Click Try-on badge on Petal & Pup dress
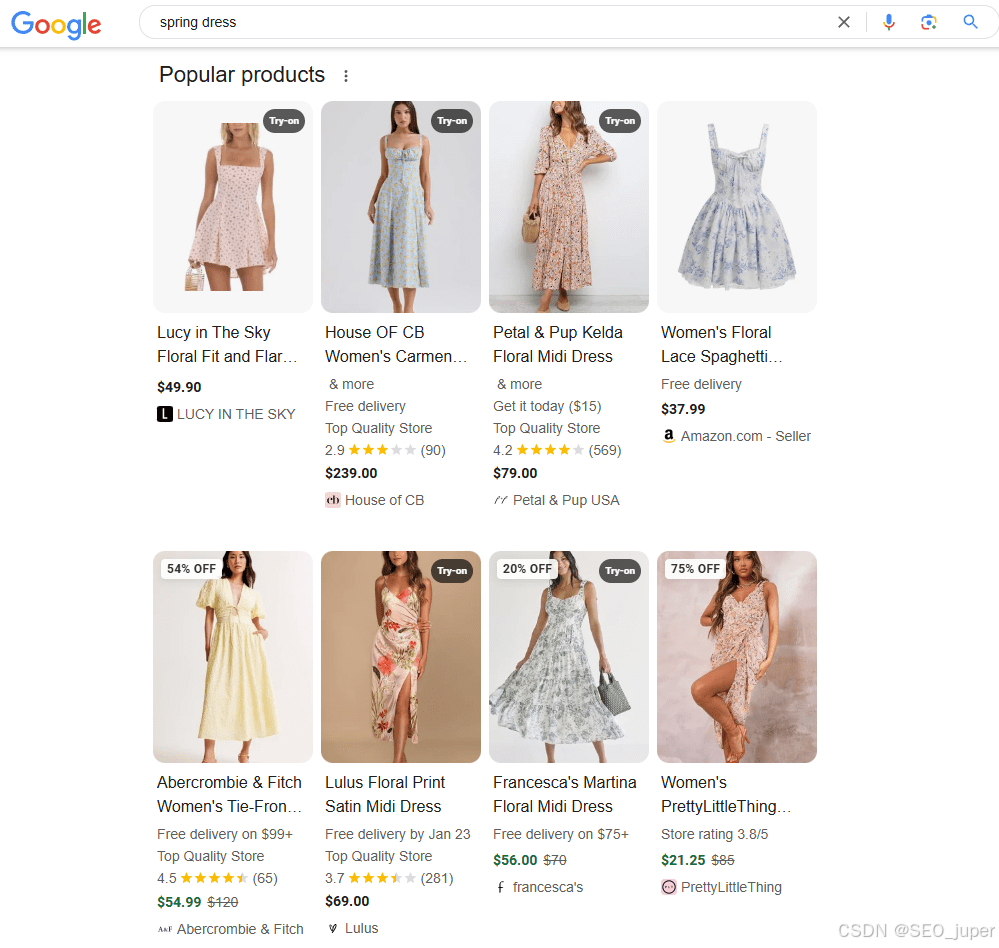 click(620, 121)
